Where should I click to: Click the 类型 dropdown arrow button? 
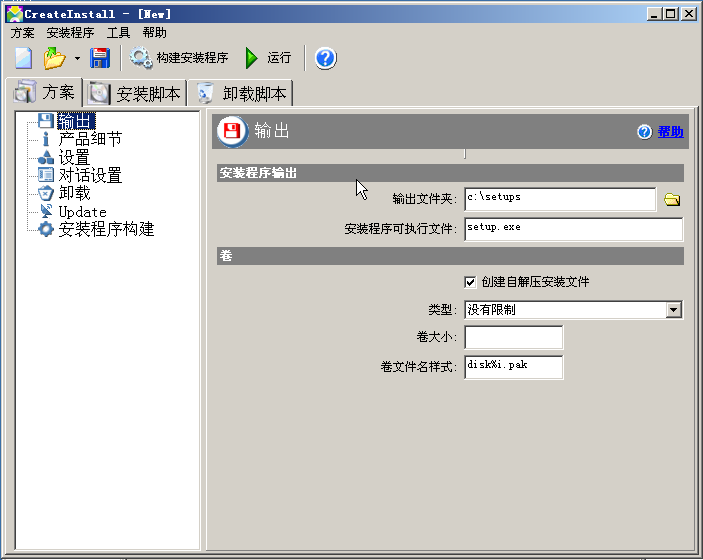coord(673,310)
